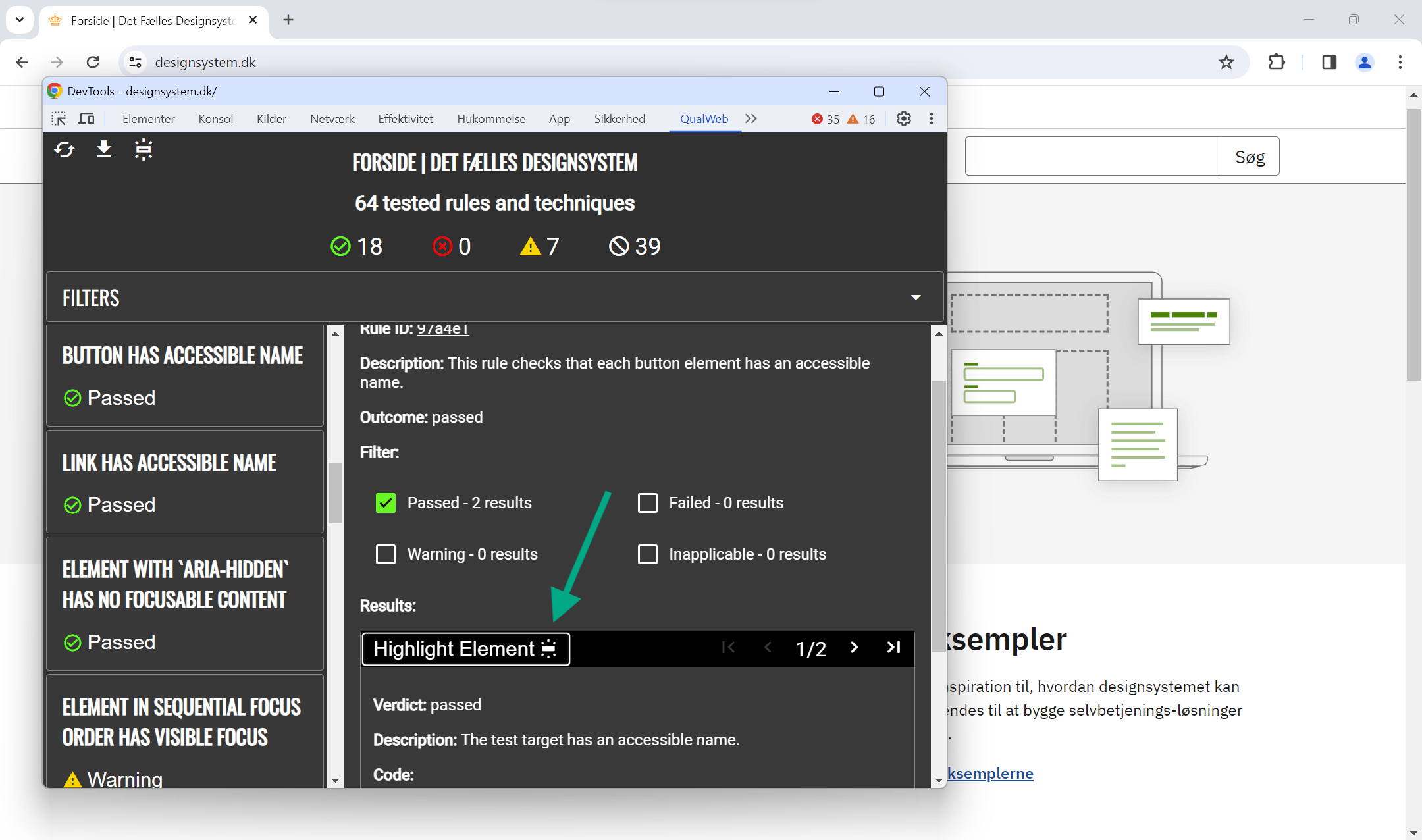
Task: Click the website search input field
Action: (x=1093, y=157)
